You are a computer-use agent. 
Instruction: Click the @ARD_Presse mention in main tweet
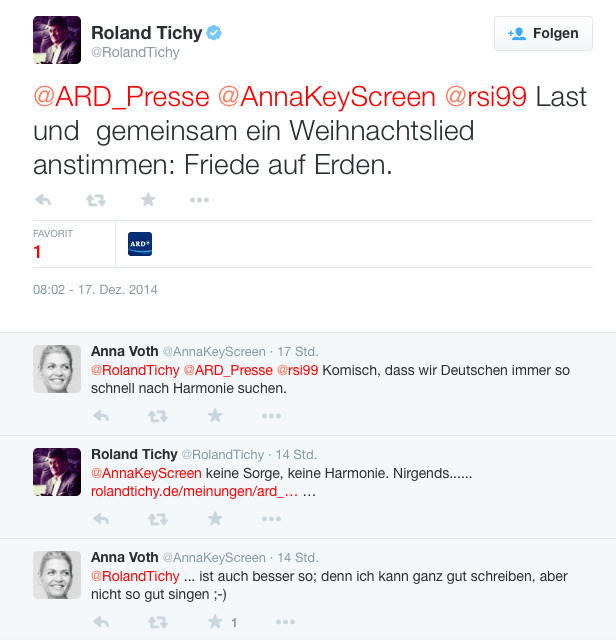pos(121,97)
